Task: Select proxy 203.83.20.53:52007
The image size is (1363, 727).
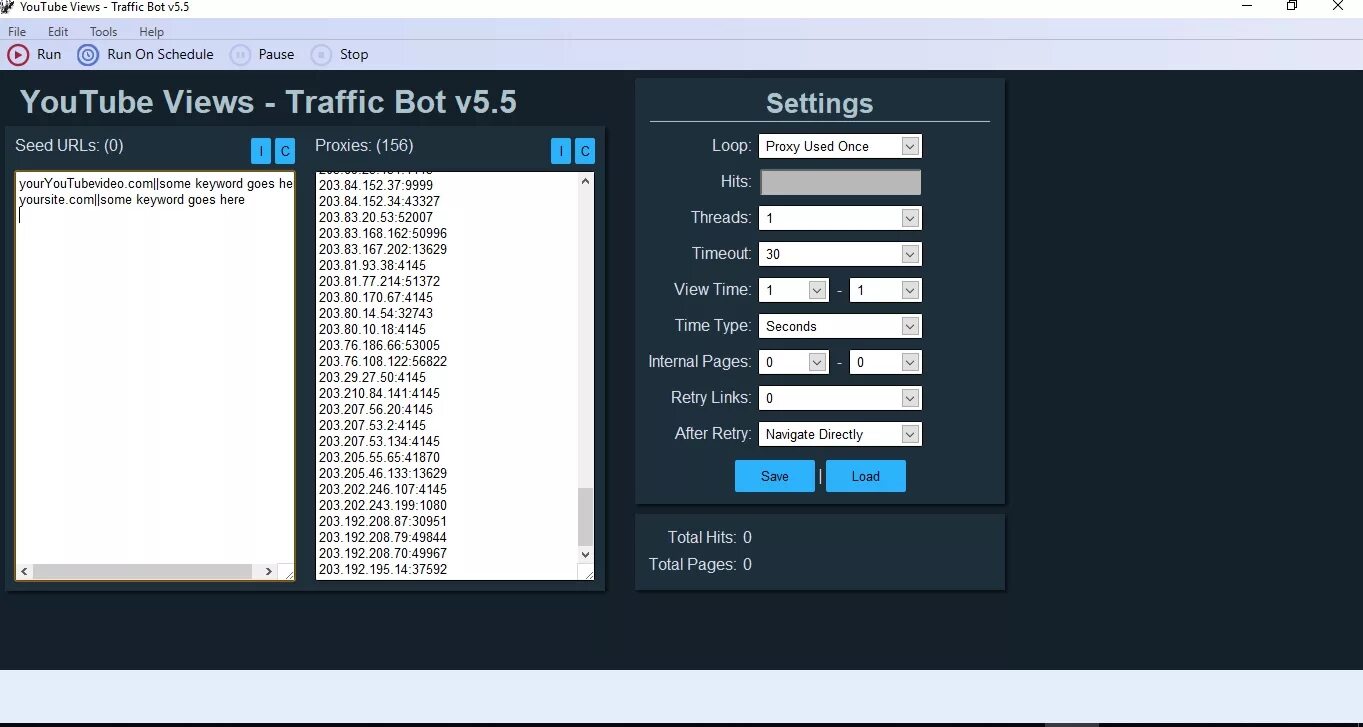Action: pos(376,217)
